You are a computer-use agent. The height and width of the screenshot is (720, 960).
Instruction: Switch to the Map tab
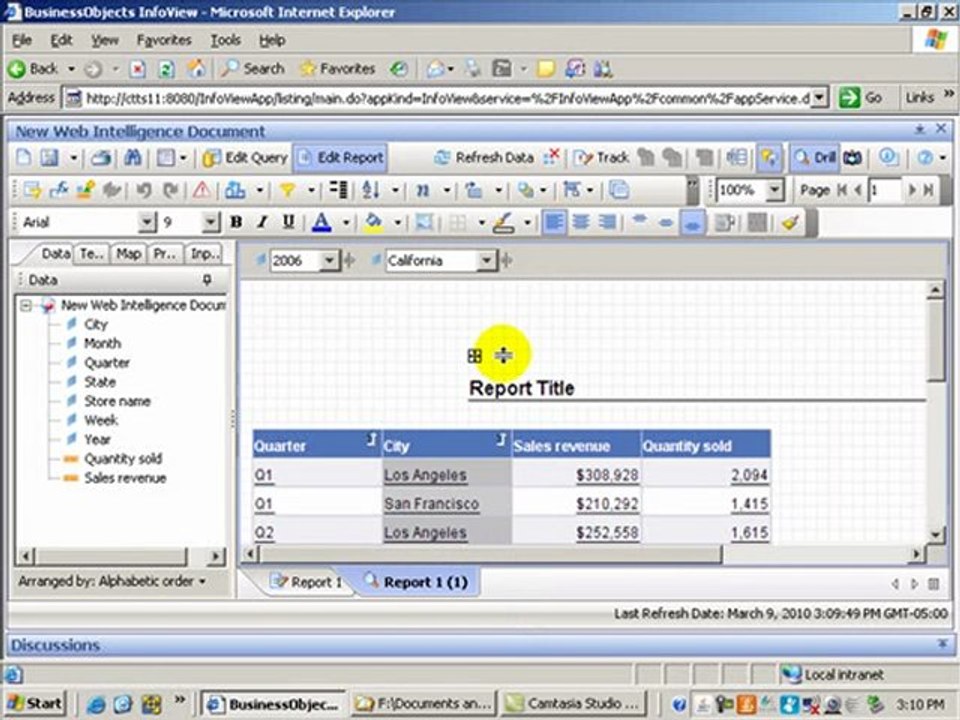(x=129, y=253)
